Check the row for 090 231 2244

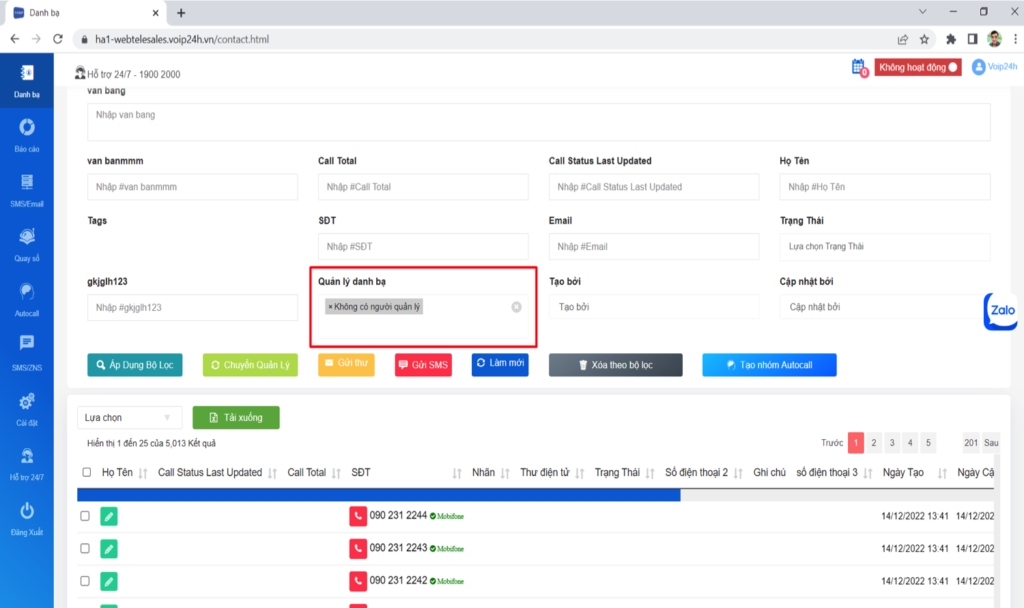[x=85, y=517]
